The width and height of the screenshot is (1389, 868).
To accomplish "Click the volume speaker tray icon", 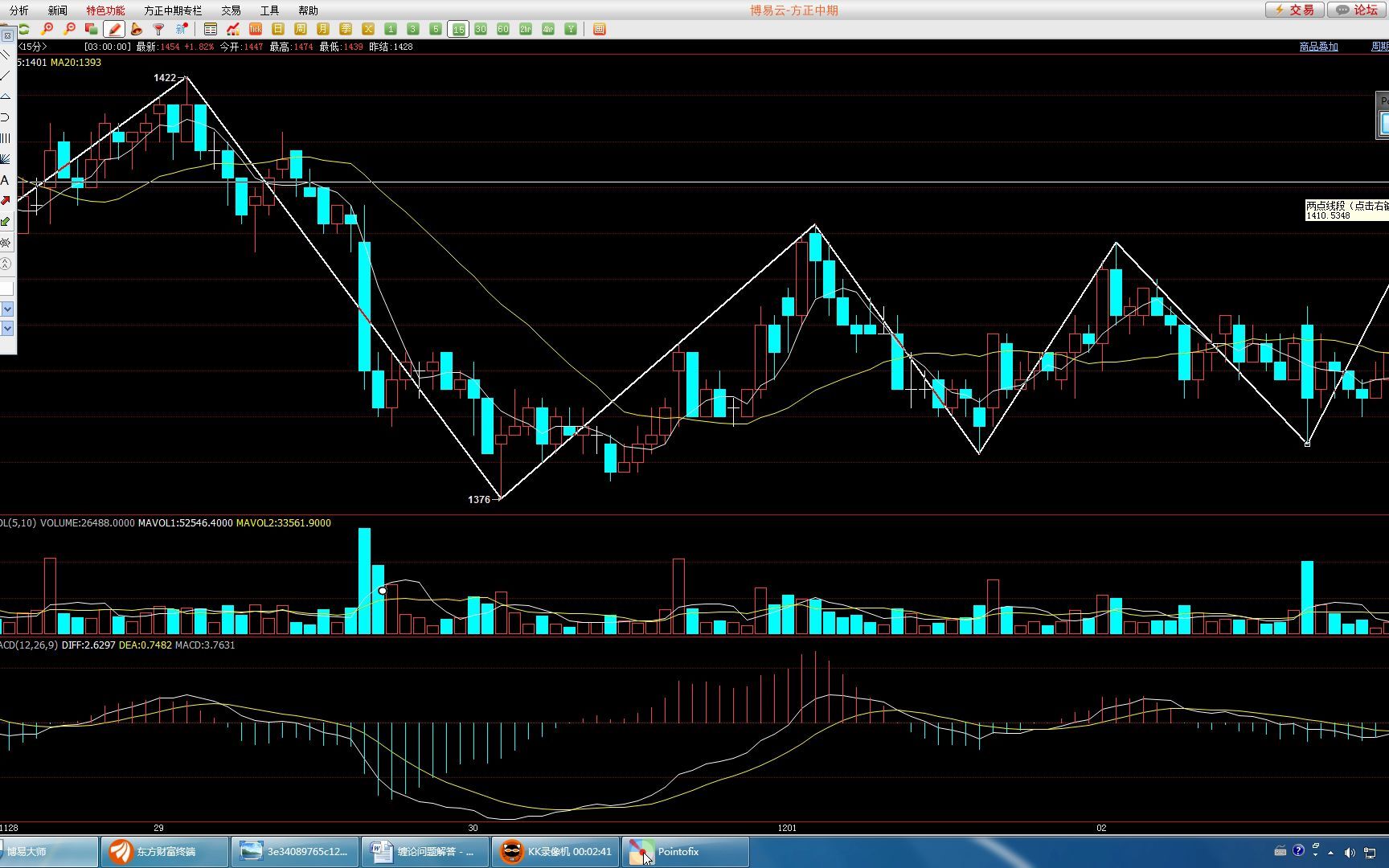I will click(x=1350, y=852).
